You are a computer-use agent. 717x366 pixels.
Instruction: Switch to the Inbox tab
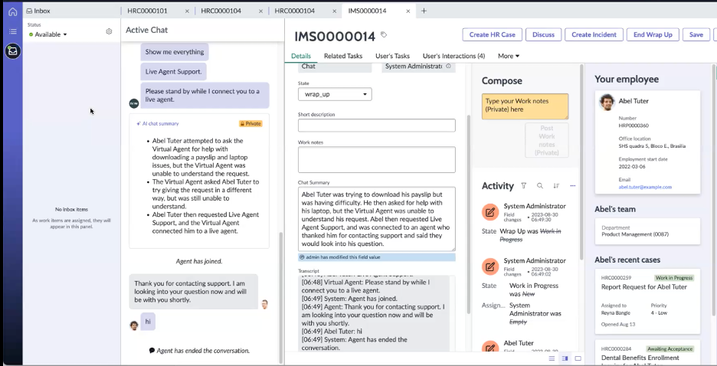(38, 11)
